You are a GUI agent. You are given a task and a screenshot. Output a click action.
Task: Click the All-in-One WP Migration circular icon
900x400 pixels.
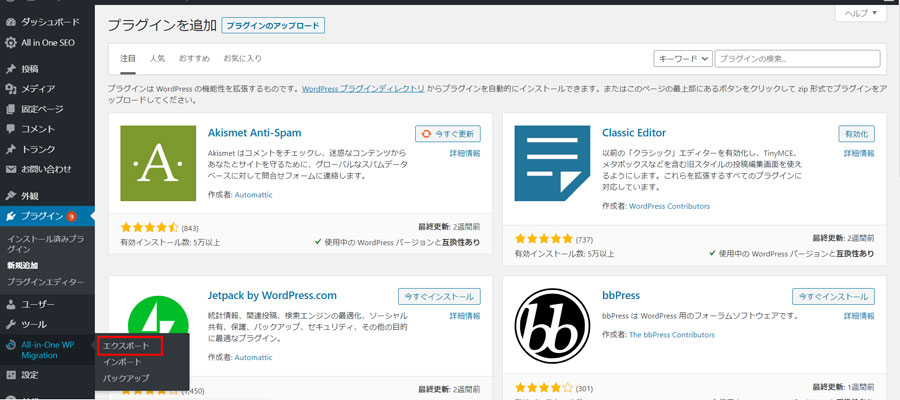(10, 345)
